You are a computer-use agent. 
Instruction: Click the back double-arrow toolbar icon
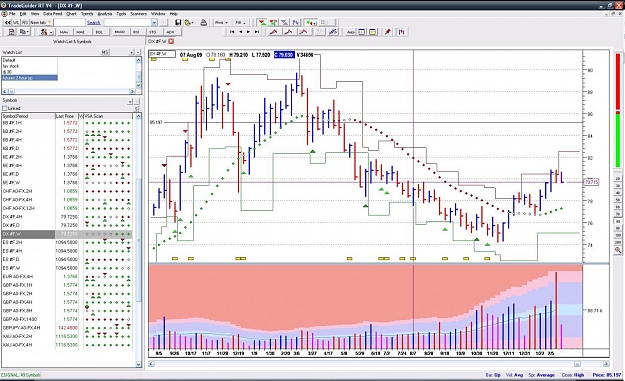tap(8, 23)
